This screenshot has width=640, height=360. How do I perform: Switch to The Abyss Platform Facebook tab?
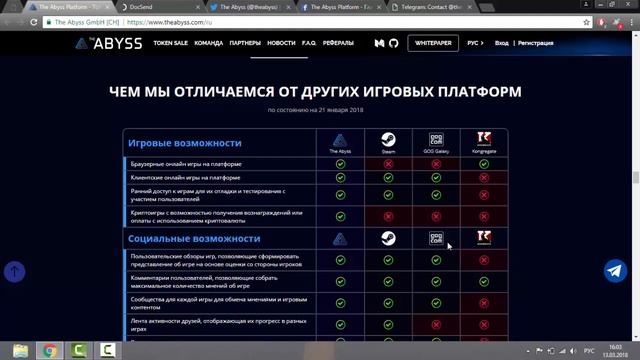point(340,7)
